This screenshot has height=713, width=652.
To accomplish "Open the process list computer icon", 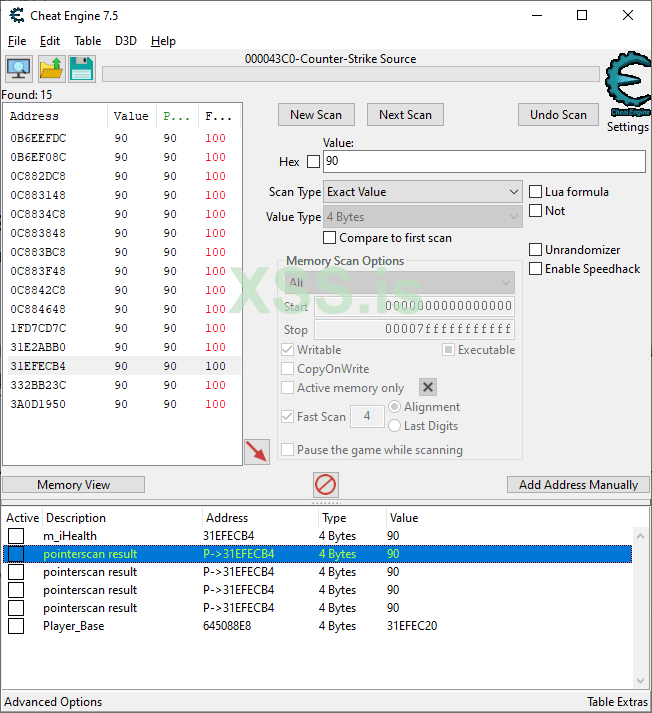I will click(x=19, y=69).
